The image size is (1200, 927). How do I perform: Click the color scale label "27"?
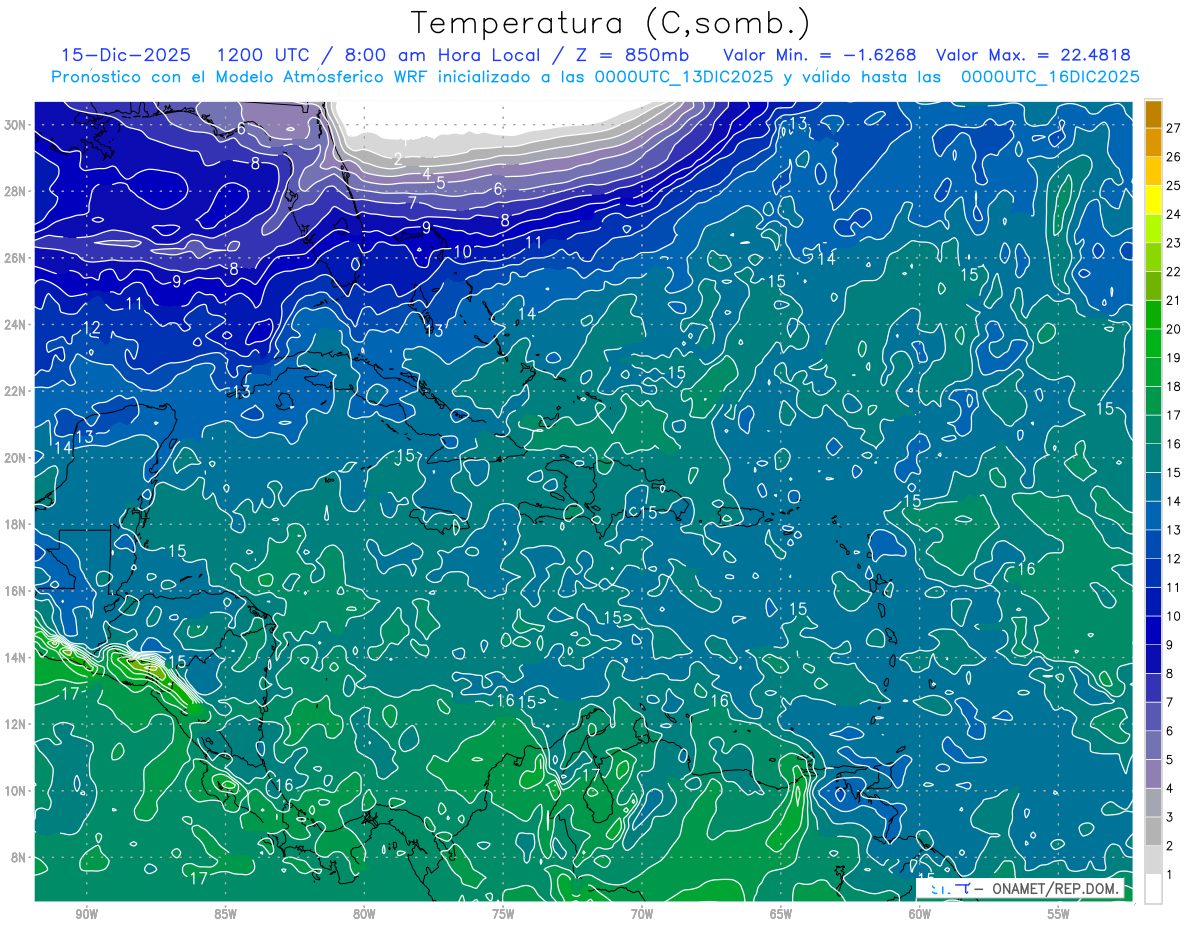tap(1173, 128)
